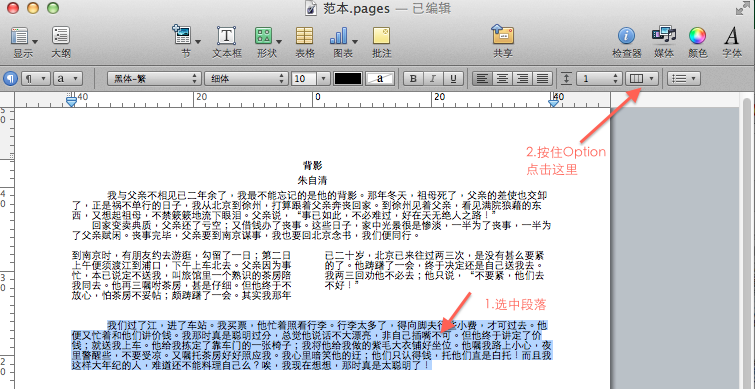Align text left
755x389 pixels.
(482, 78)
